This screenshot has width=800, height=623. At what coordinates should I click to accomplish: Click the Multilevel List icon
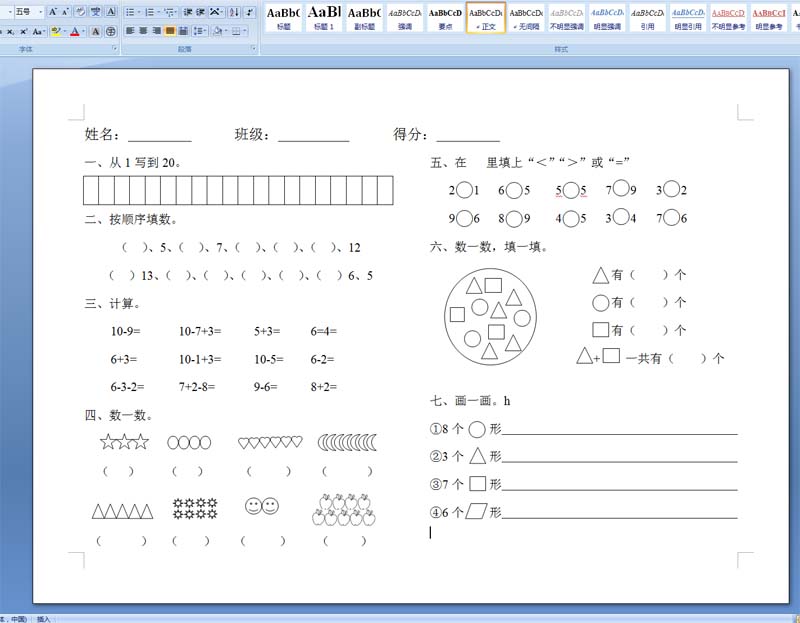pos(168,12)
